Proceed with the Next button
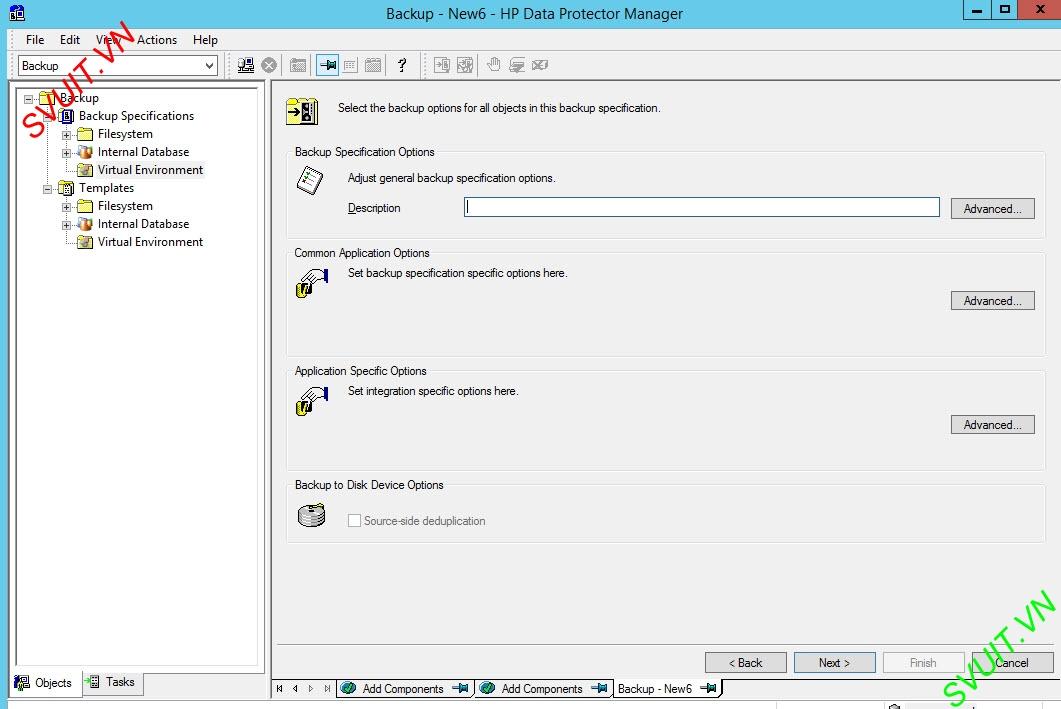This screenshot has height=709, width=1061. pos(834,662)
